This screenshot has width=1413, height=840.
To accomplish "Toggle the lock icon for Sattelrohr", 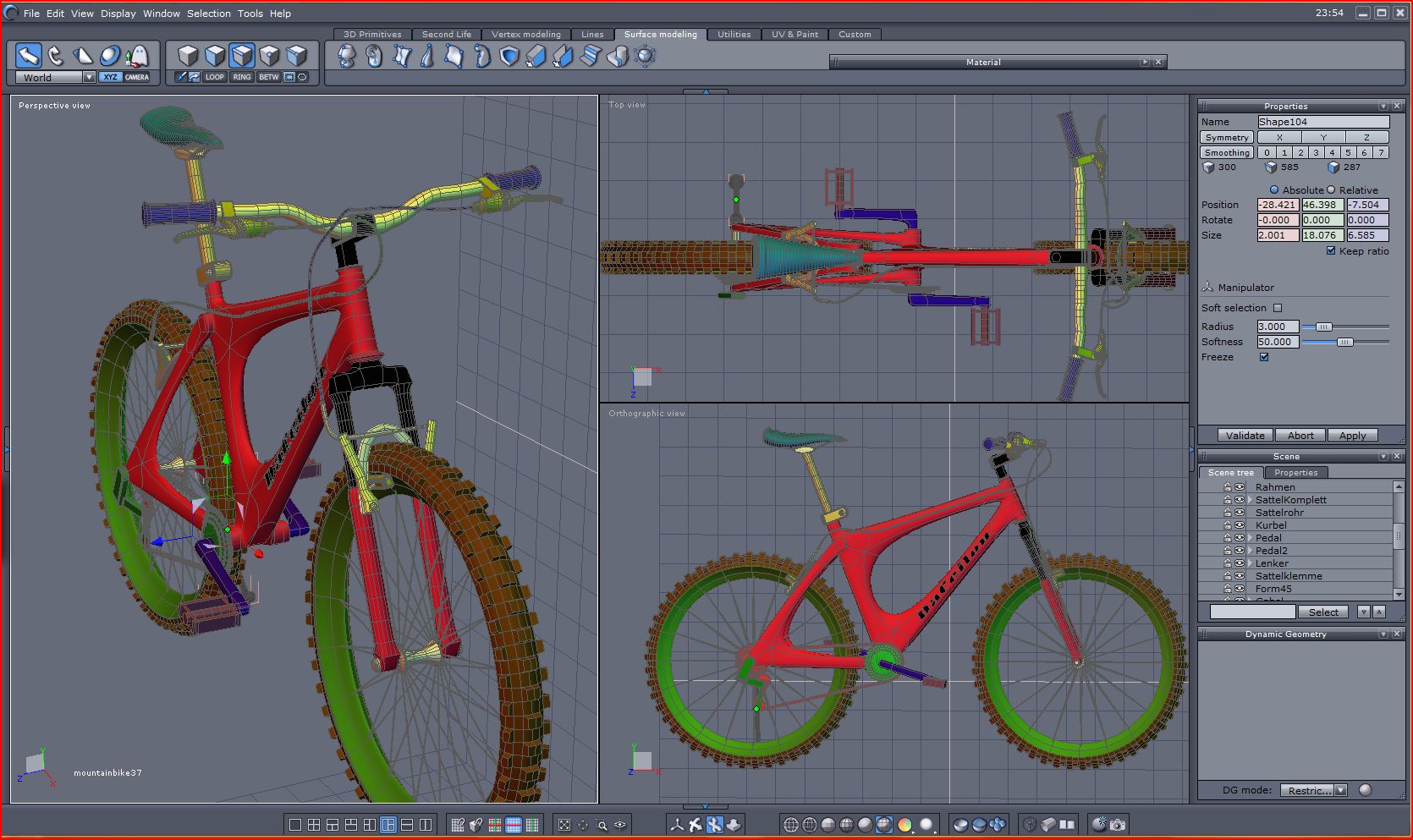I will (1228, 513).
